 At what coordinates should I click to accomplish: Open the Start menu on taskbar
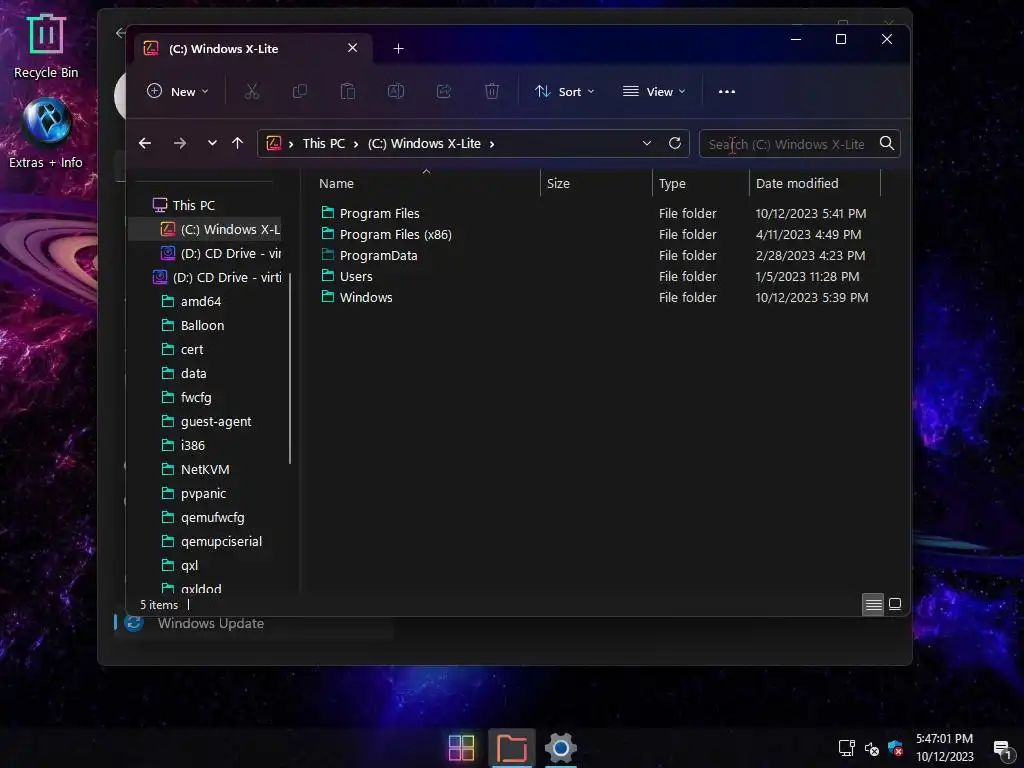[461, 748]
